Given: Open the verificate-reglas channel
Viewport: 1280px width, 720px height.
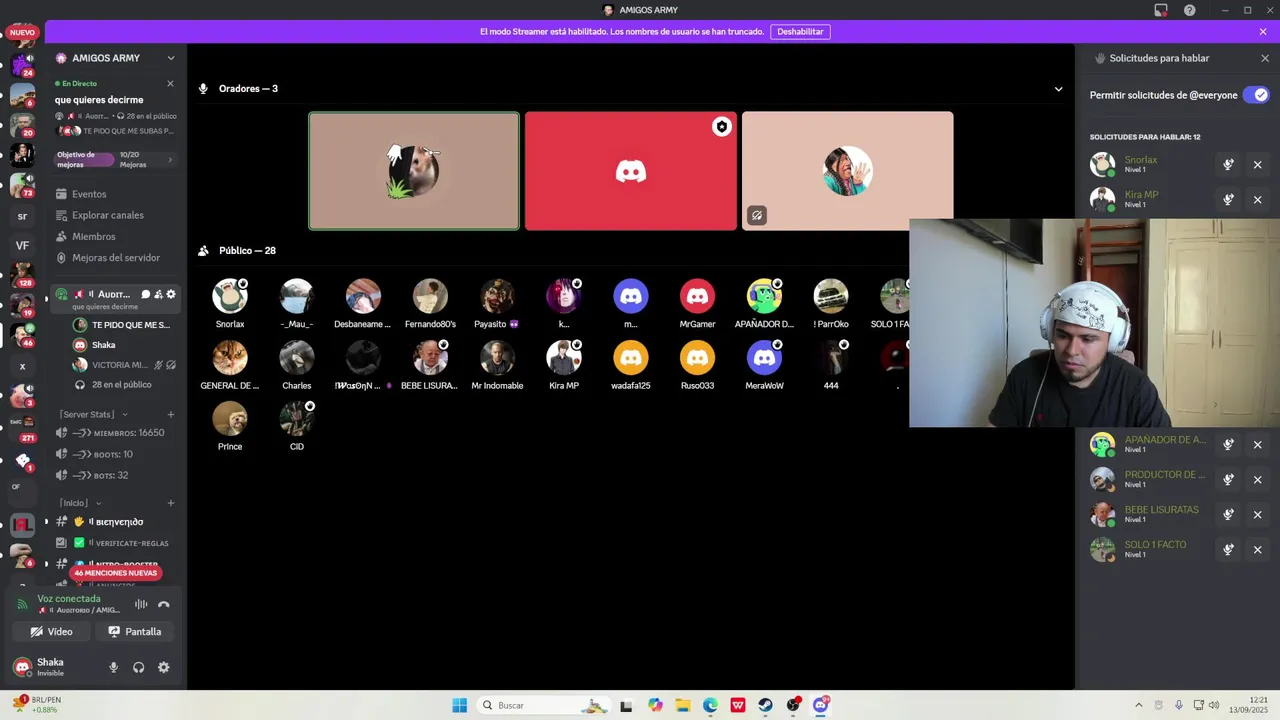Looking at the screenshot, I should [116, 543].
